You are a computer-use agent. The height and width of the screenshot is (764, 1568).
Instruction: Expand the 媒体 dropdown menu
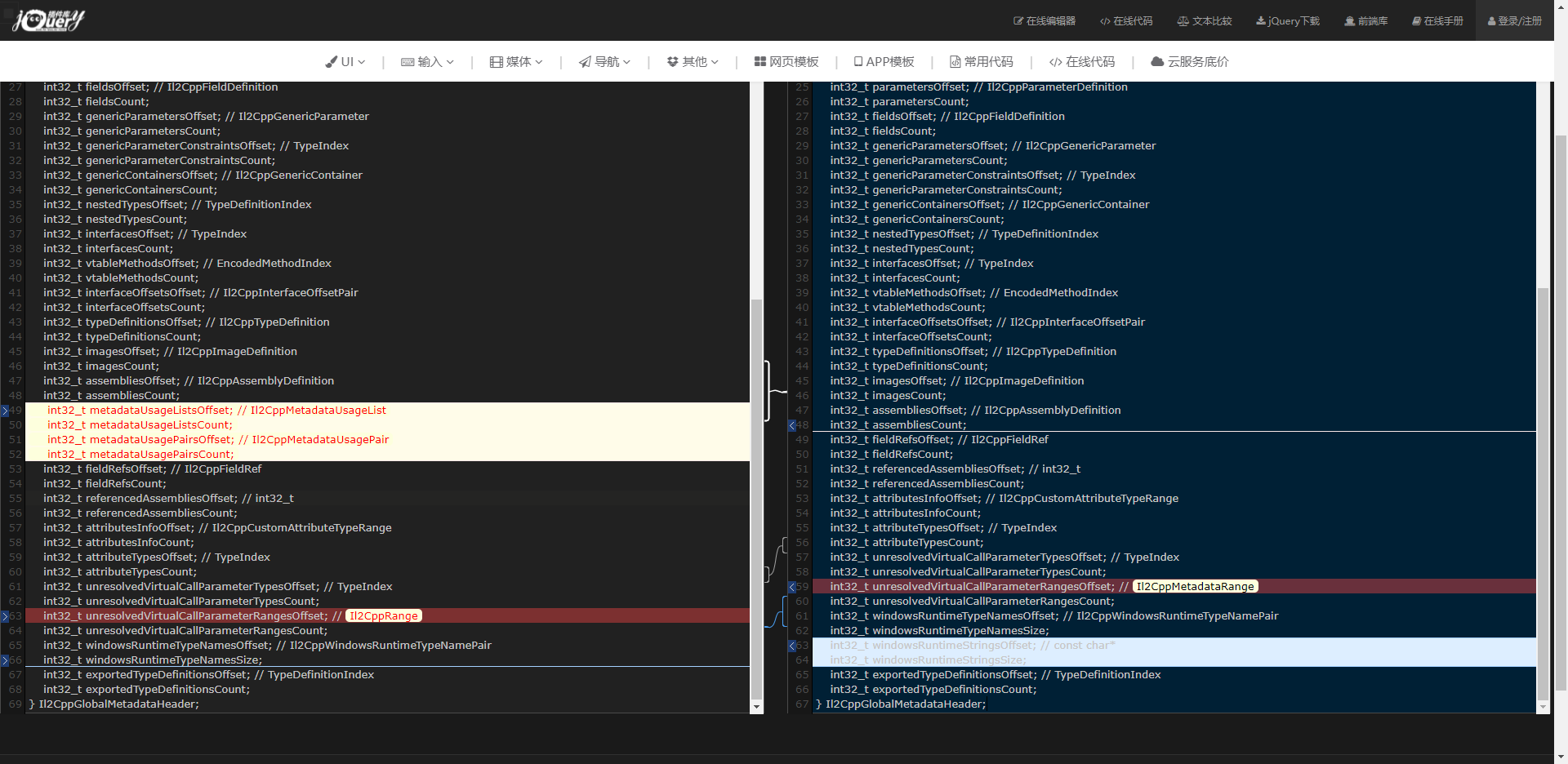click(516, 62)
